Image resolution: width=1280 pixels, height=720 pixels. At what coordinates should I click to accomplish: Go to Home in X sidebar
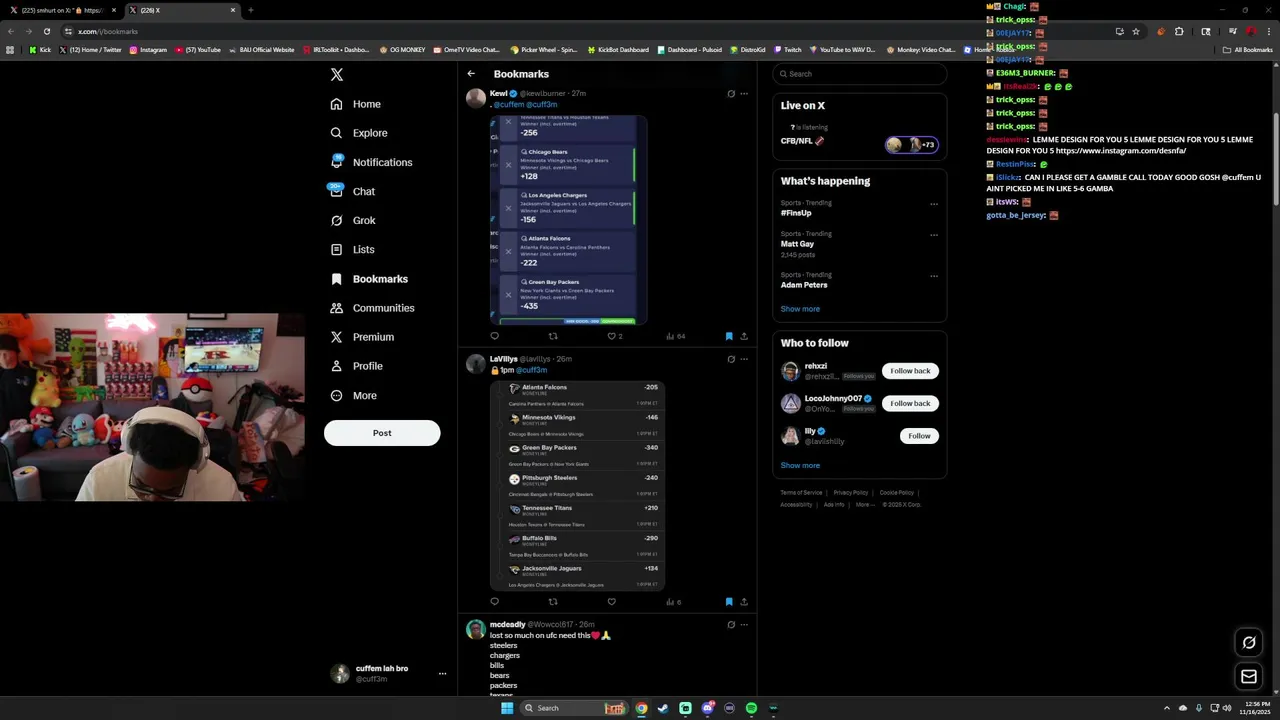click(x=356, y=104)
